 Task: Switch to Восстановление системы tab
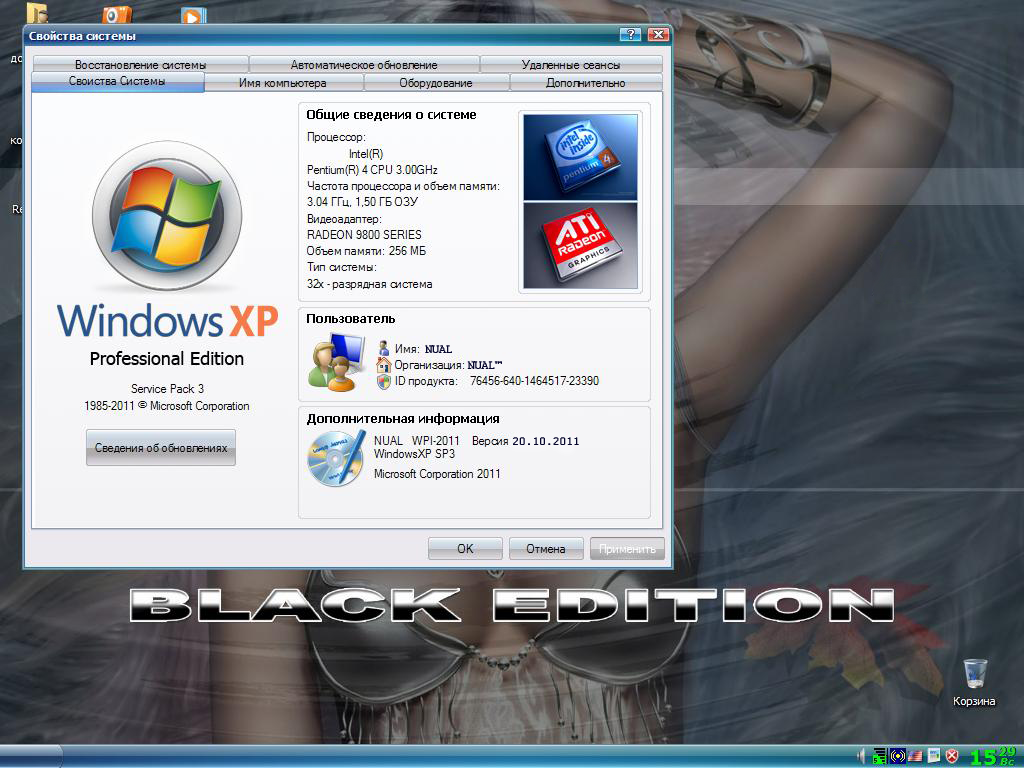[140, 65]
